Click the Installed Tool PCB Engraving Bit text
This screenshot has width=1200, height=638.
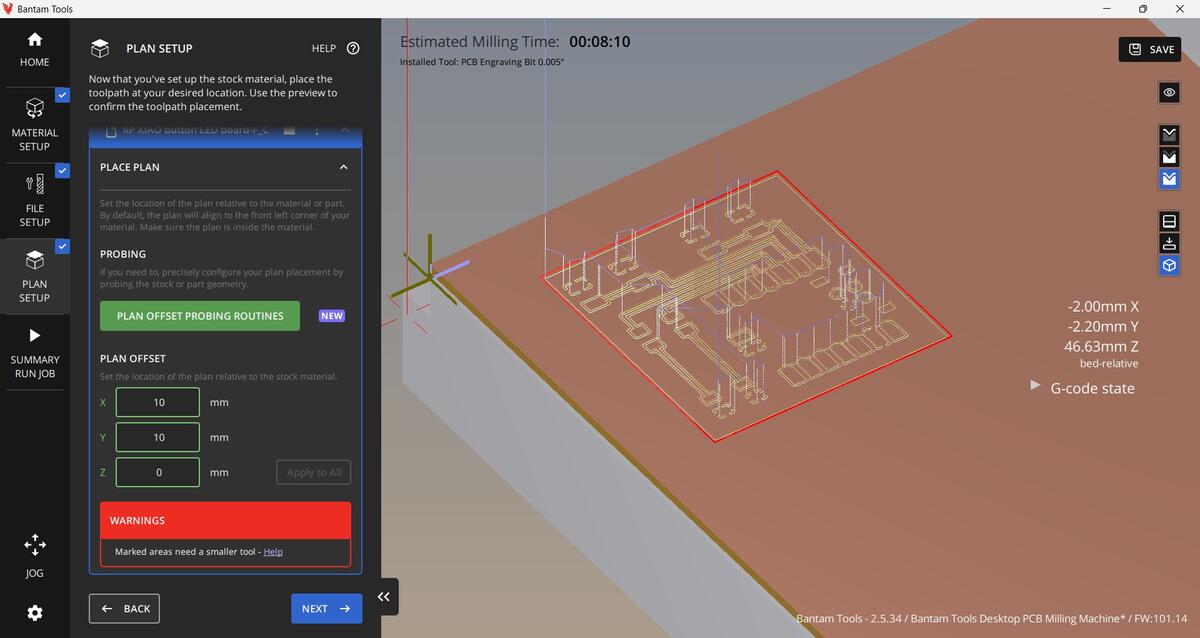coord(482,62)
